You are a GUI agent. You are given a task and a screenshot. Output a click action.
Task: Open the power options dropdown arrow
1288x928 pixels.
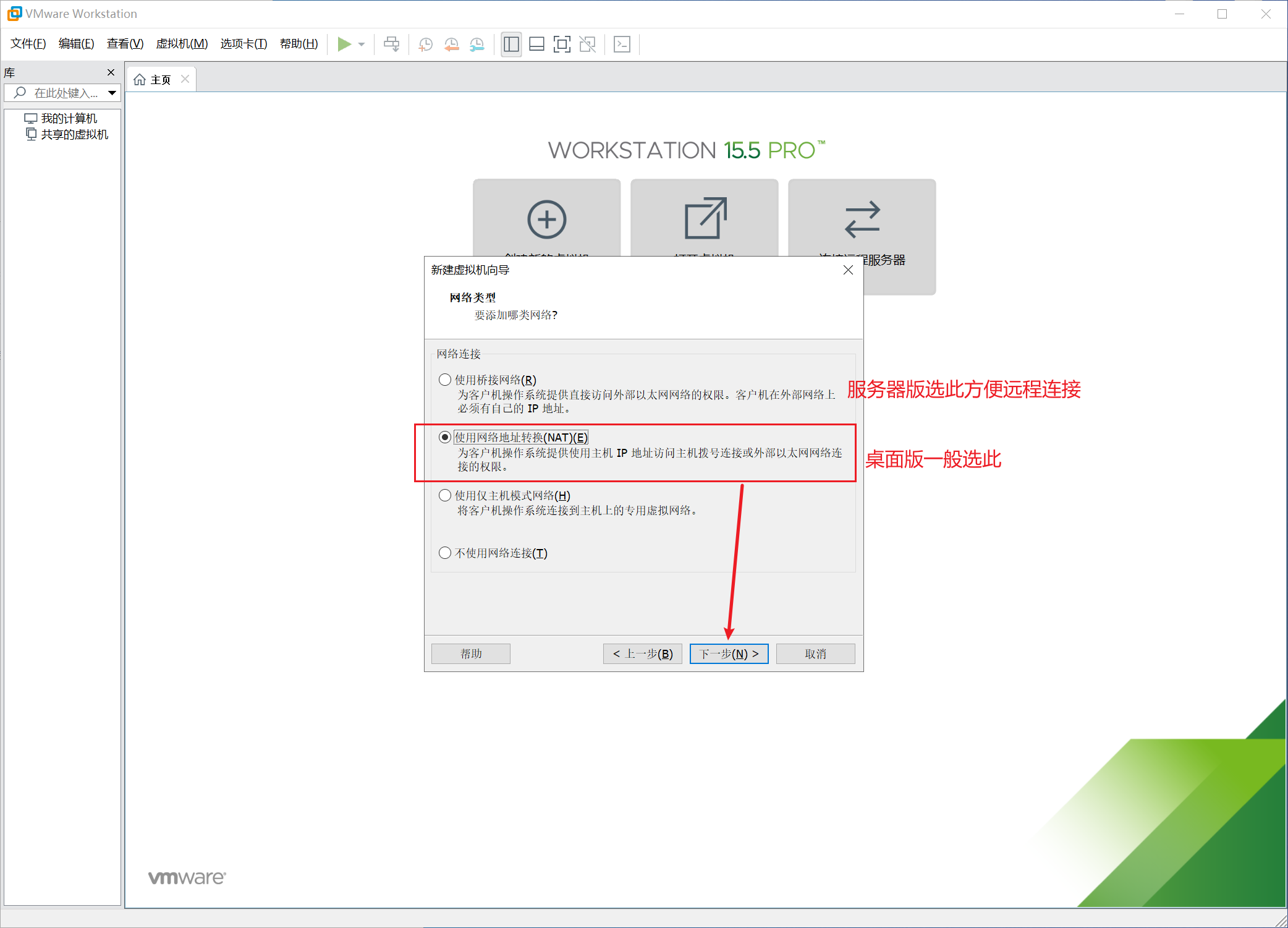pos(362,45)
